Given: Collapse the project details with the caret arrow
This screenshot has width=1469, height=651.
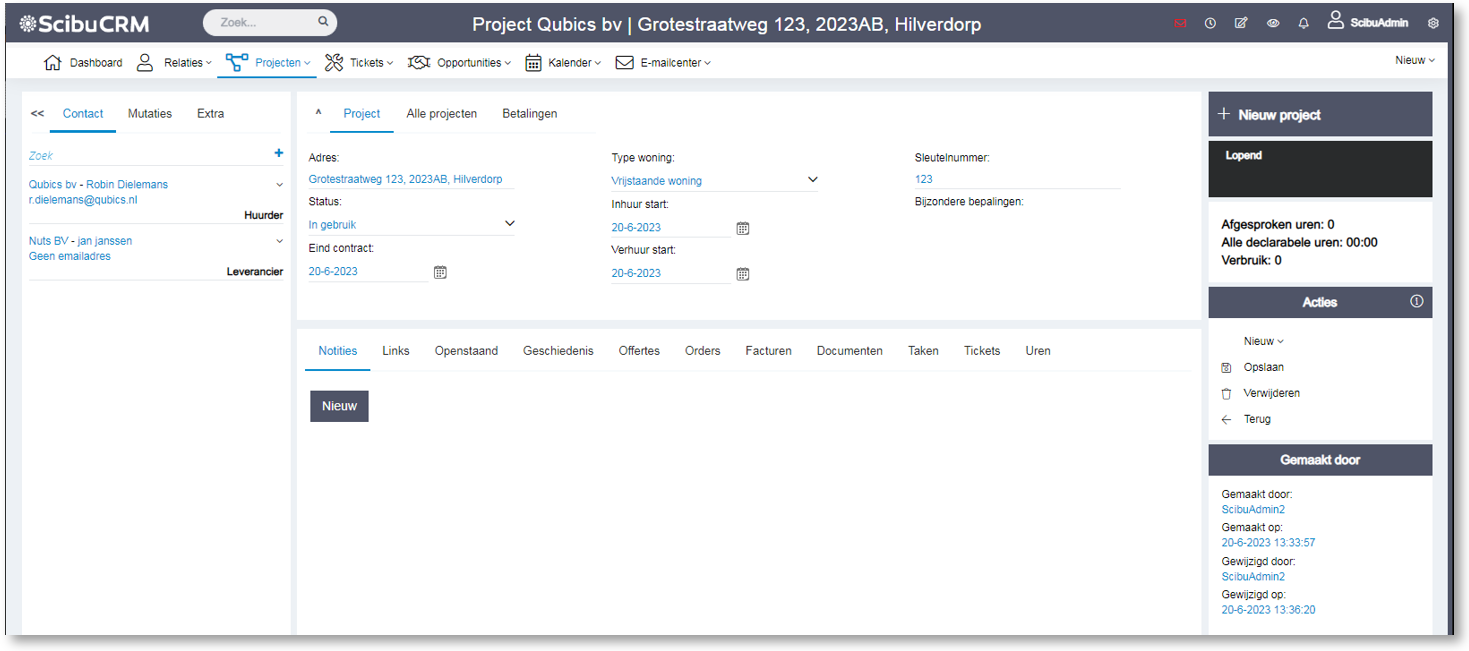Looking at the screenshot, I should tap(318, 113).
